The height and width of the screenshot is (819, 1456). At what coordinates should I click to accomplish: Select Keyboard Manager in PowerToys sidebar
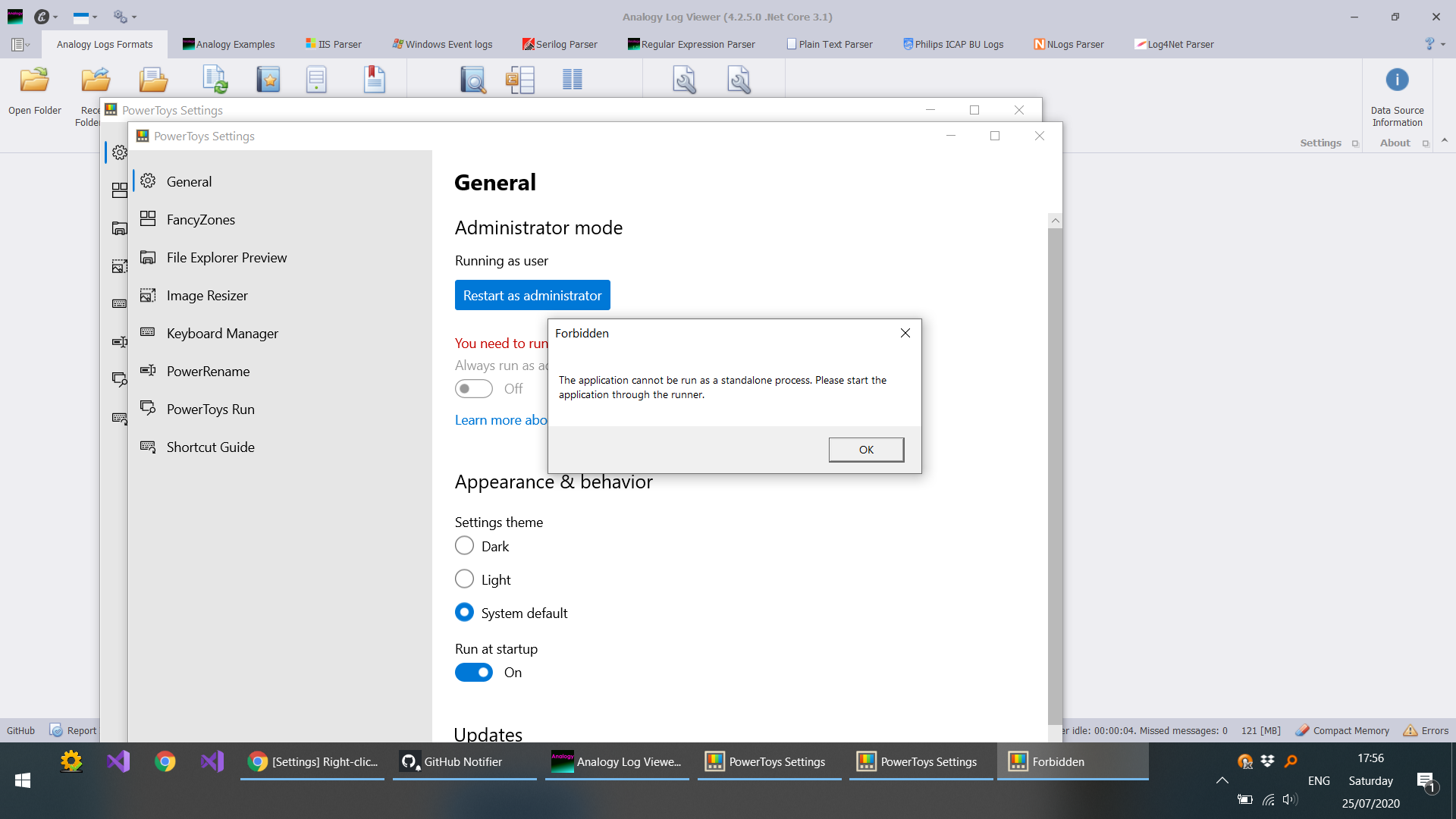tap(221, 334)
